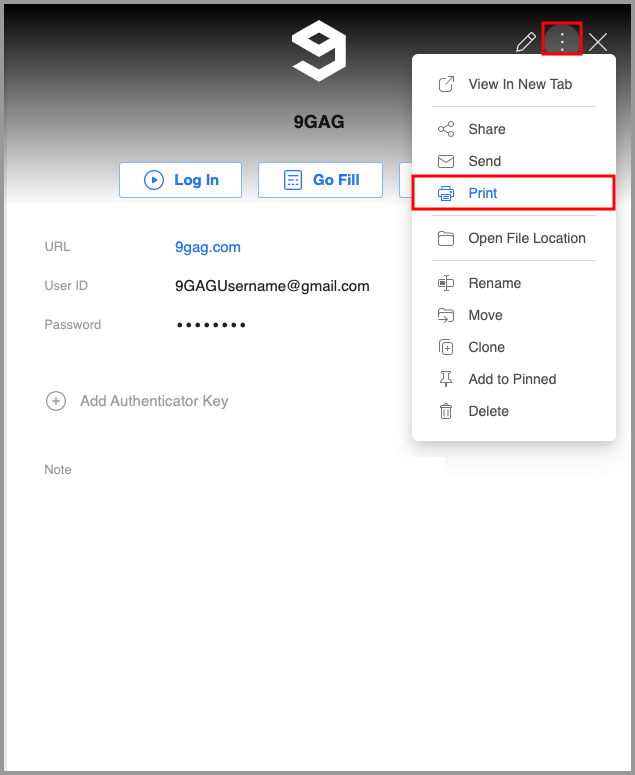Screen dimensions: 635x775
Task: Click the Send envelope icon
Action: (446, 161)
